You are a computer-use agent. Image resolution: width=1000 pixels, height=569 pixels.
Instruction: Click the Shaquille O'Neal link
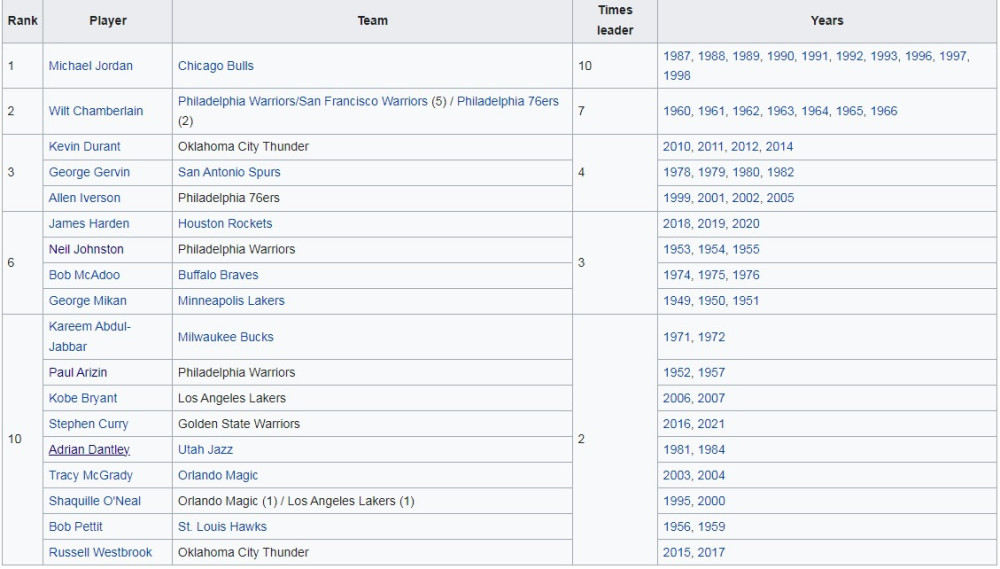point(94,501)
